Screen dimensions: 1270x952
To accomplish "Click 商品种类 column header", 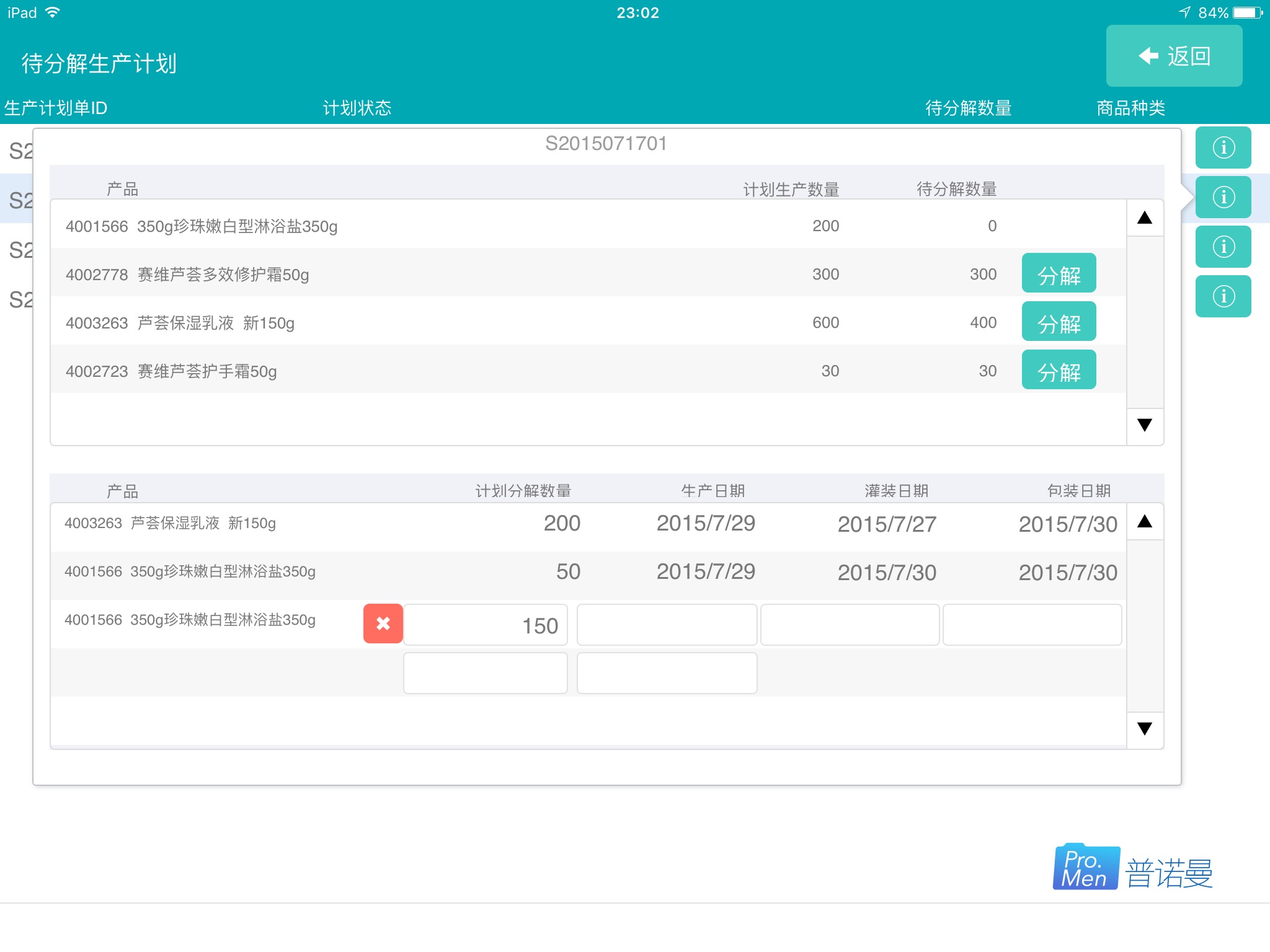I will pos(1130,108).
